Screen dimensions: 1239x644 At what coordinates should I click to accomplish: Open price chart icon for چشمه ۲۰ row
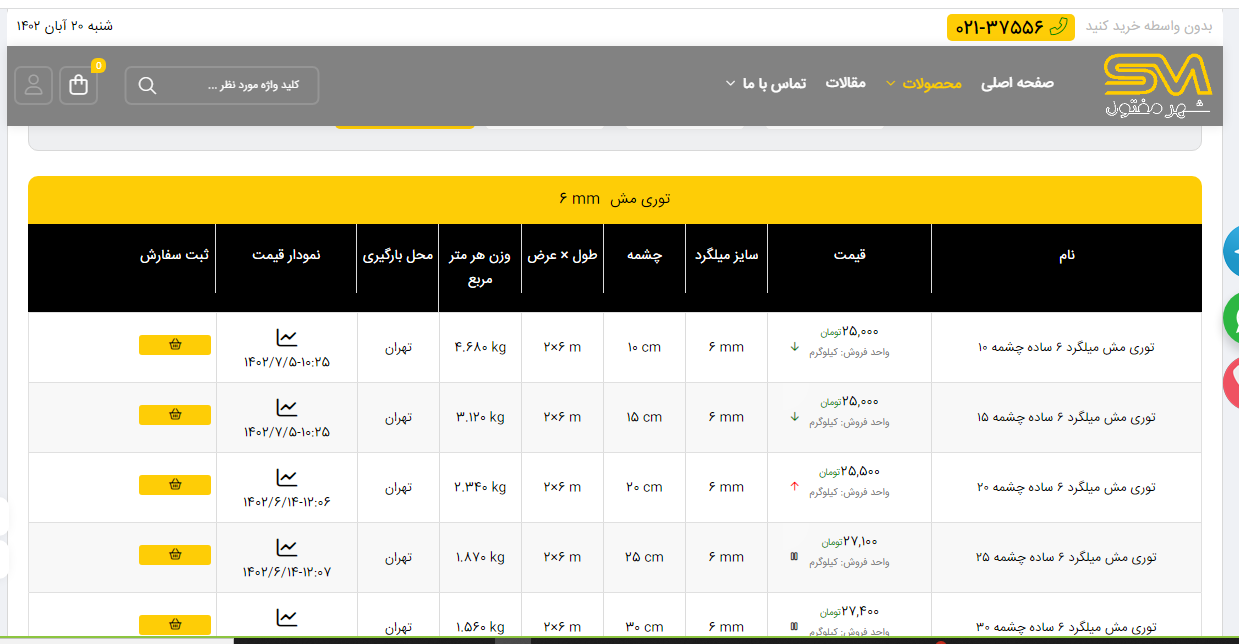click(287, 478)
